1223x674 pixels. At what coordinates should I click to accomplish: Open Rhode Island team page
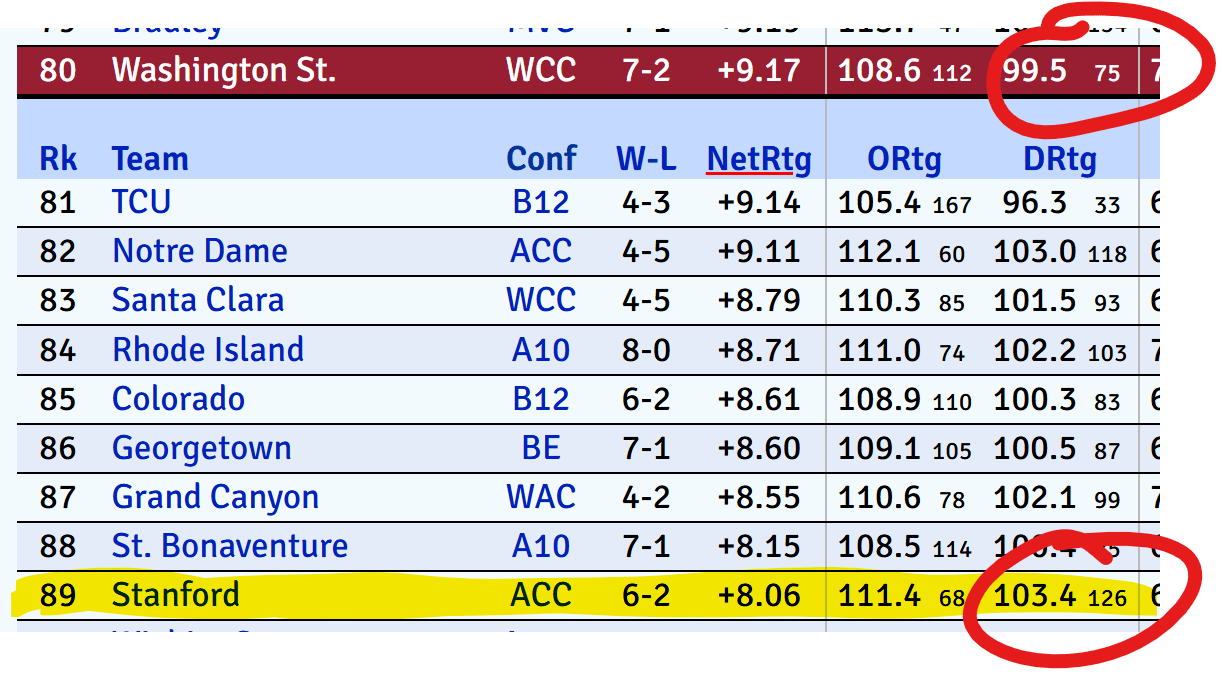click(x=208, y=349)
